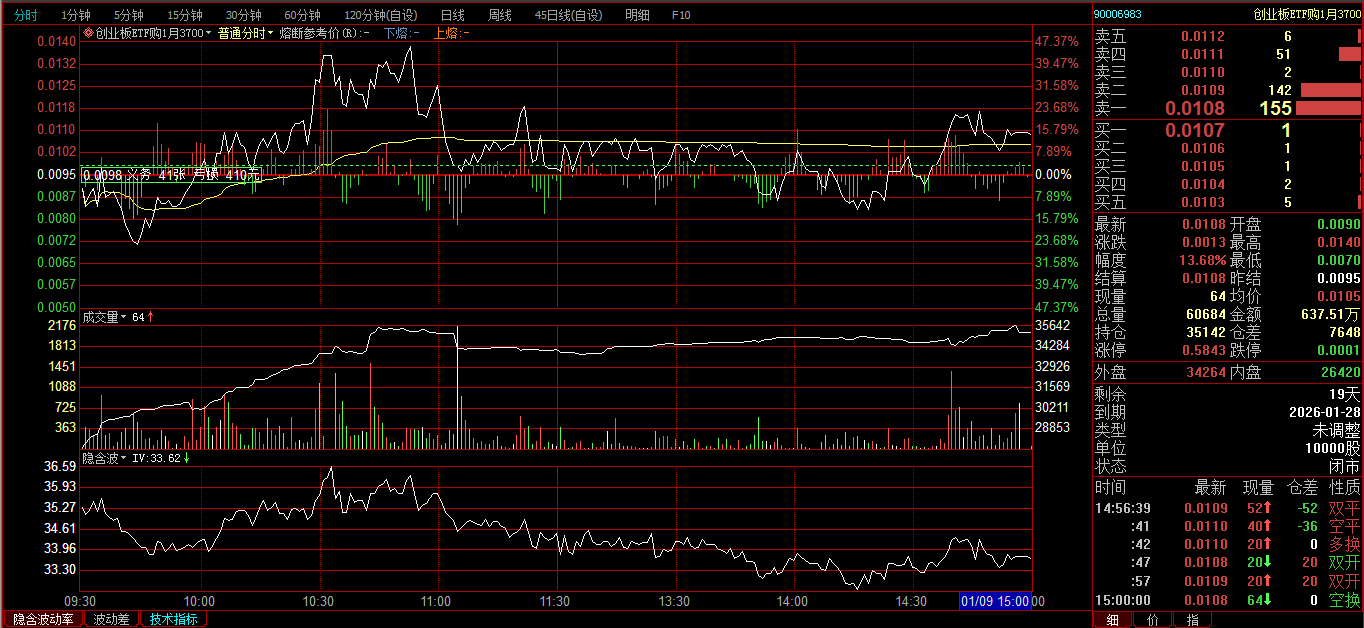Open the 成交量 indicator dropdown
This screenshot has width=1364, height=628.
104,317
